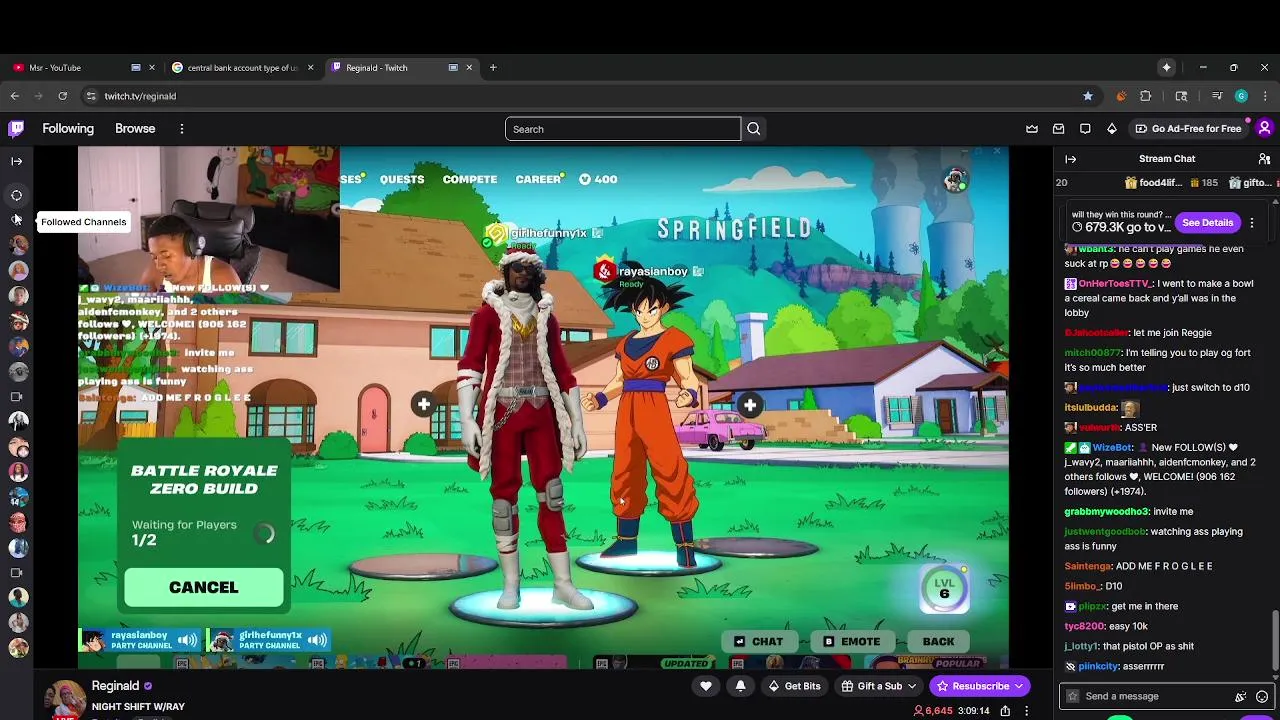
Task: Open Bits cheer icon in chat input
Action: [x=1241, y=697]
